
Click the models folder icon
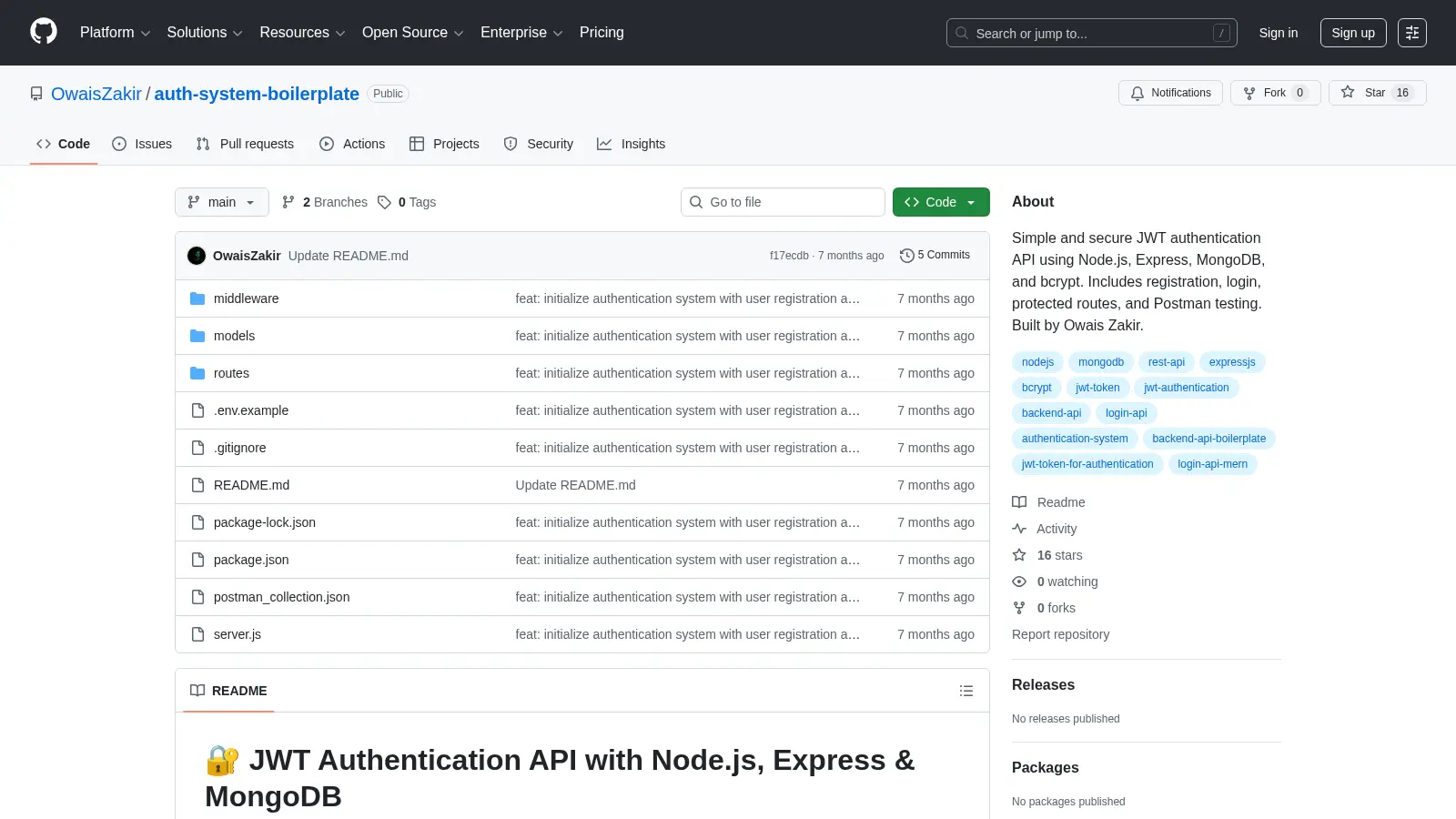pyautogui.click(x=197, y=336)
